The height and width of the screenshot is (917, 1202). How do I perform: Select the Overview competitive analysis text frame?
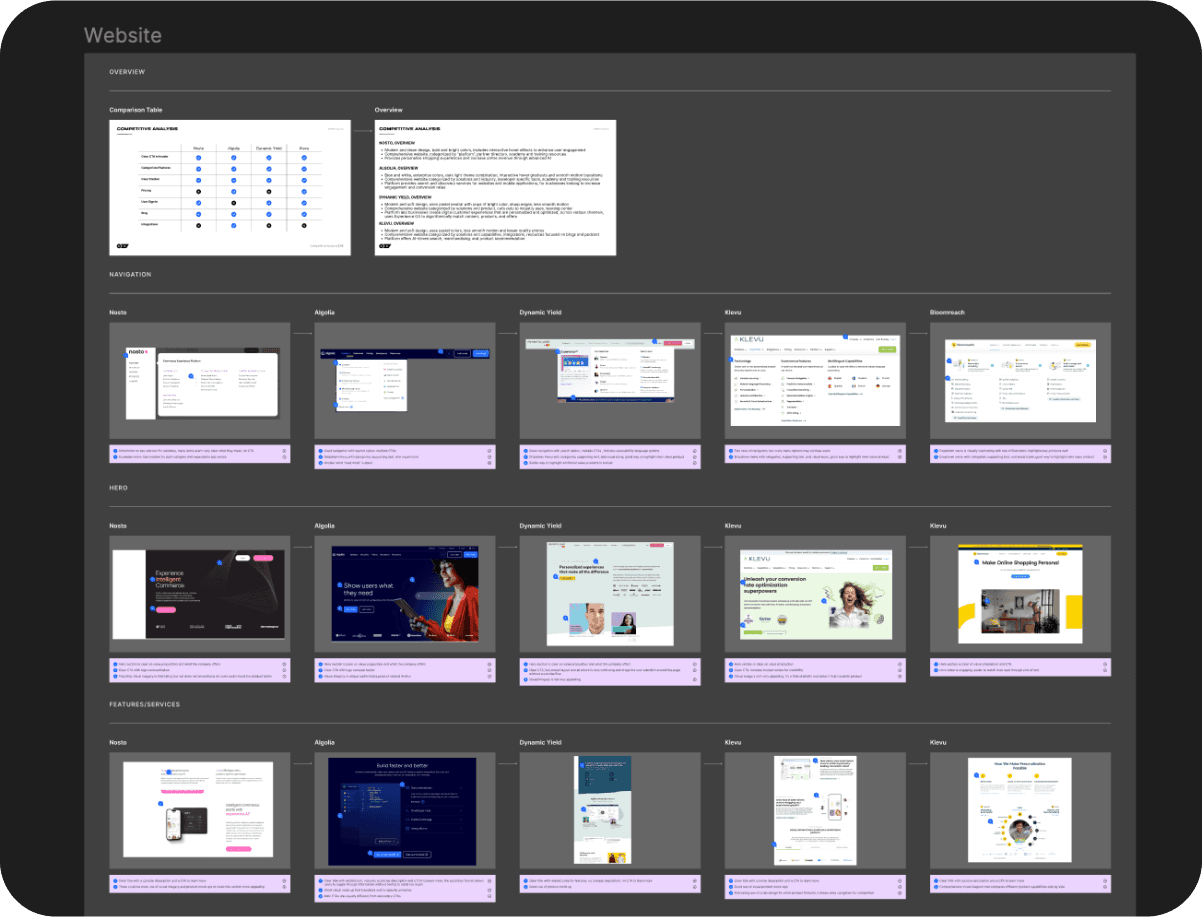(495, 187)
